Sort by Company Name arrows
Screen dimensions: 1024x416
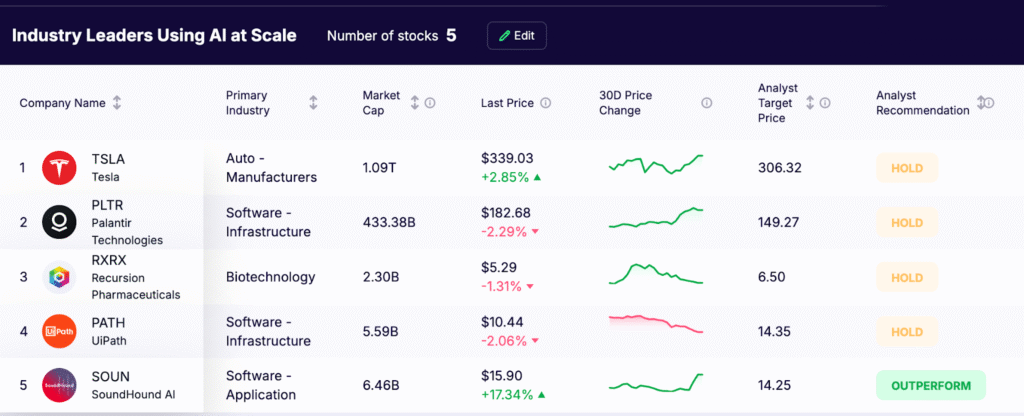click(x=117, y=103)
